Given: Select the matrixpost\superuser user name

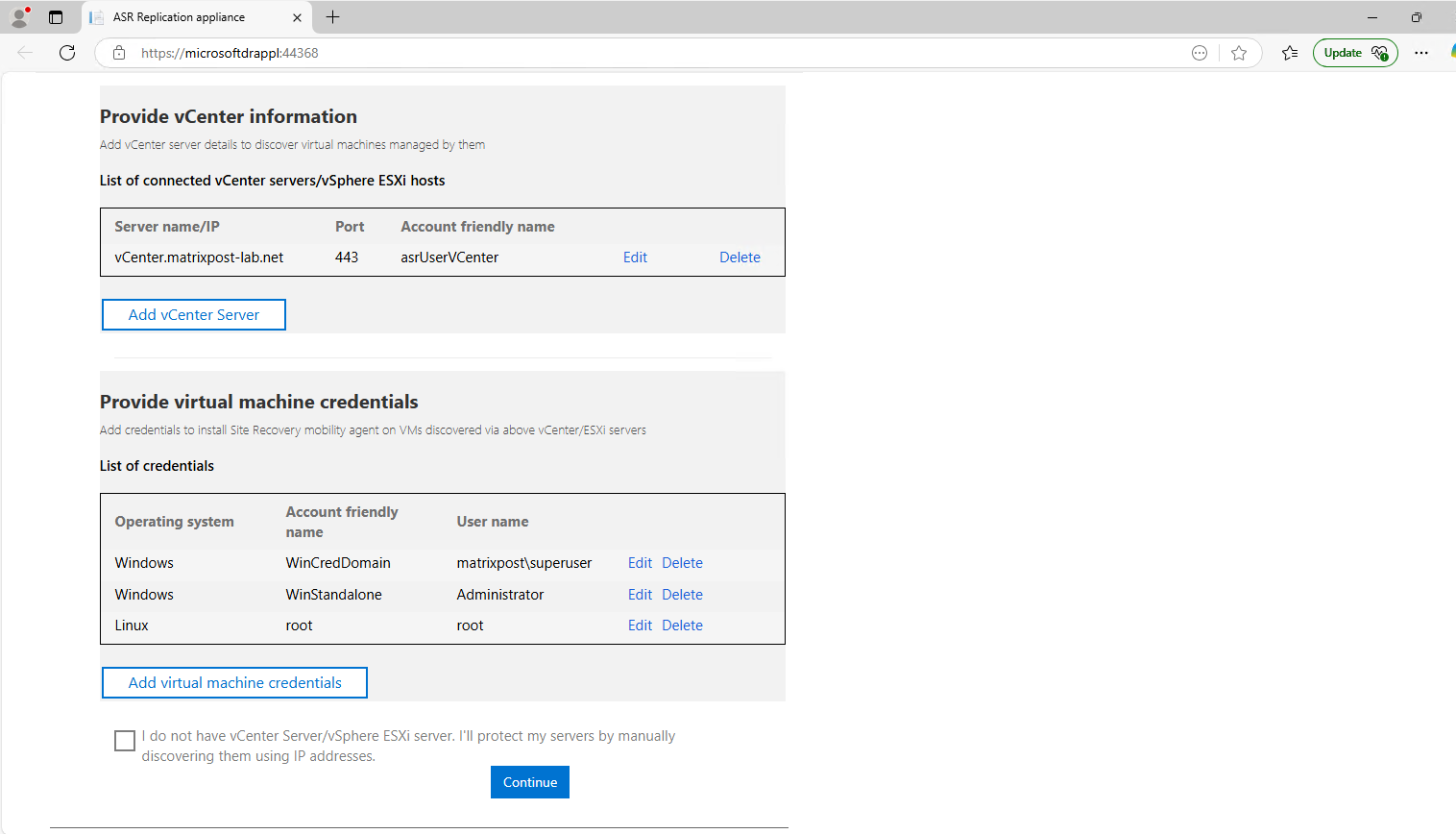Looking at the screenshot, I should pos(524,563).
